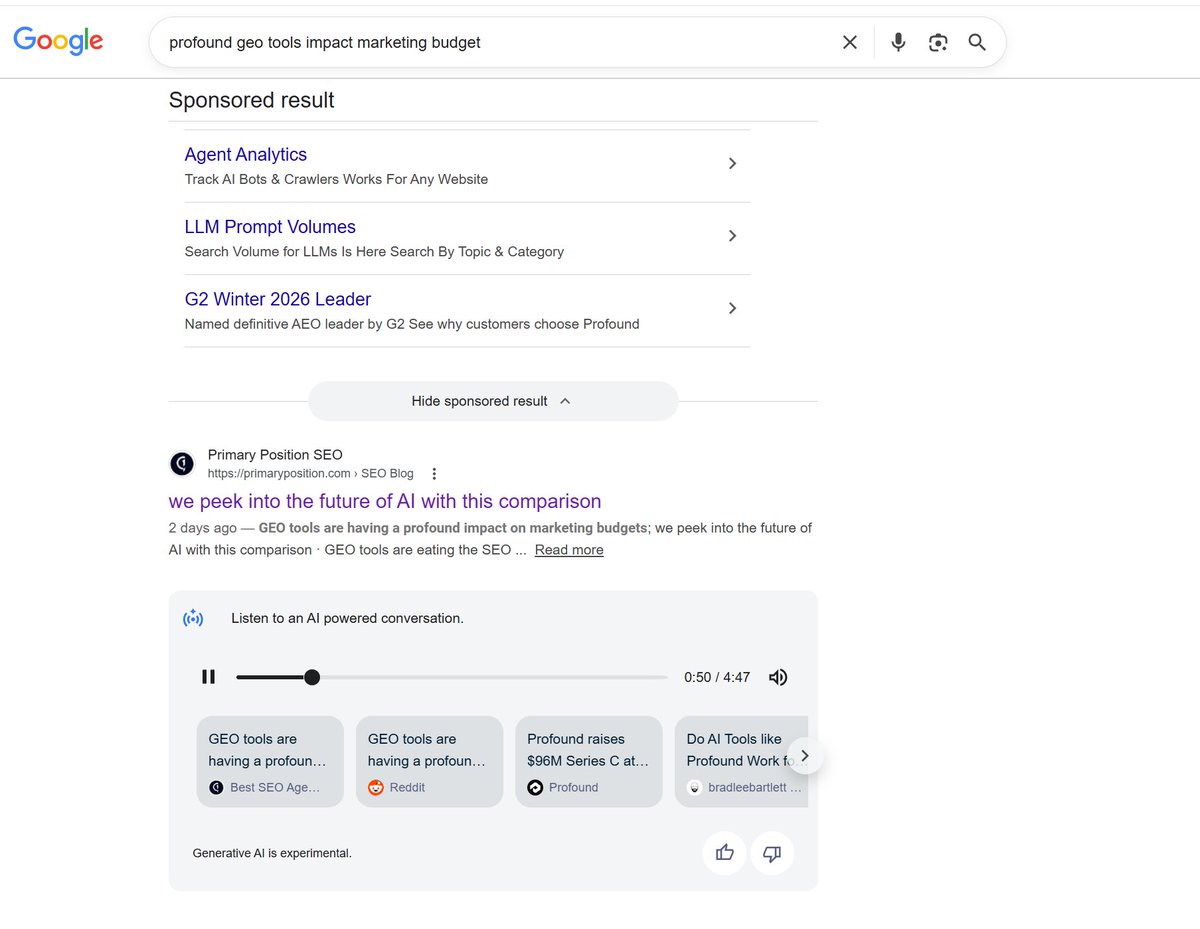Image resolution: width=1200 pixels, height=929 pixels.
Task: Click the Primary Position SEO favicon
Action: (x=182, y=464)
